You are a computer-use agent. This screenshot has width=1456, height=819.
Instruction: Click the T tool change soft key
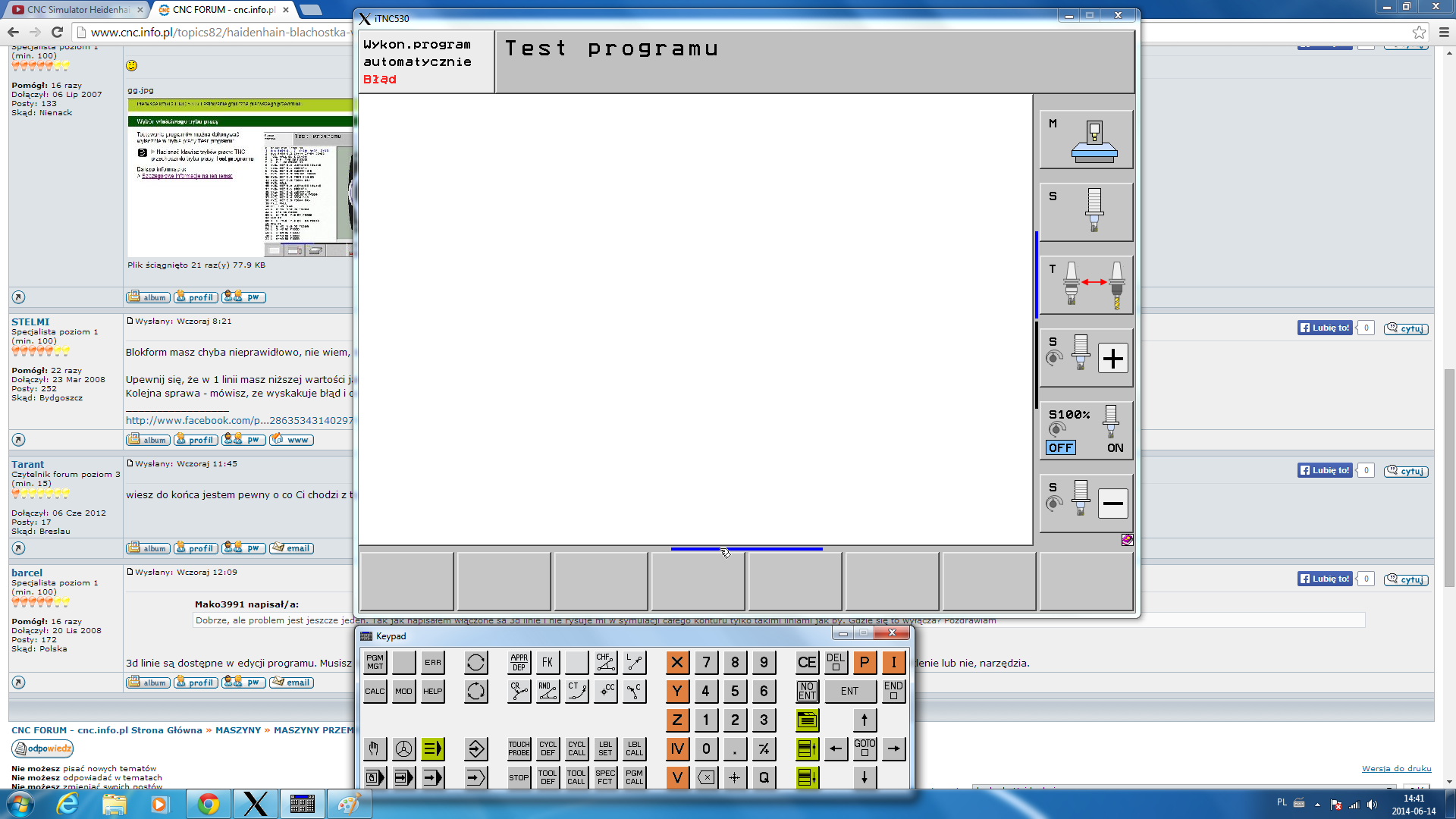(1086, 285)
